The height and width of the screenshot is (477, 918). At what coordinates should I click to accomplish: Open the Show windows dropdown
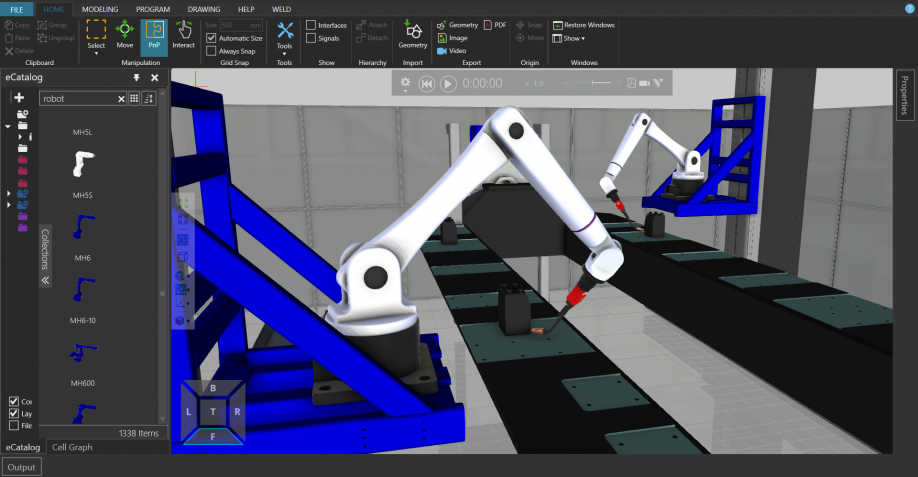574,38
